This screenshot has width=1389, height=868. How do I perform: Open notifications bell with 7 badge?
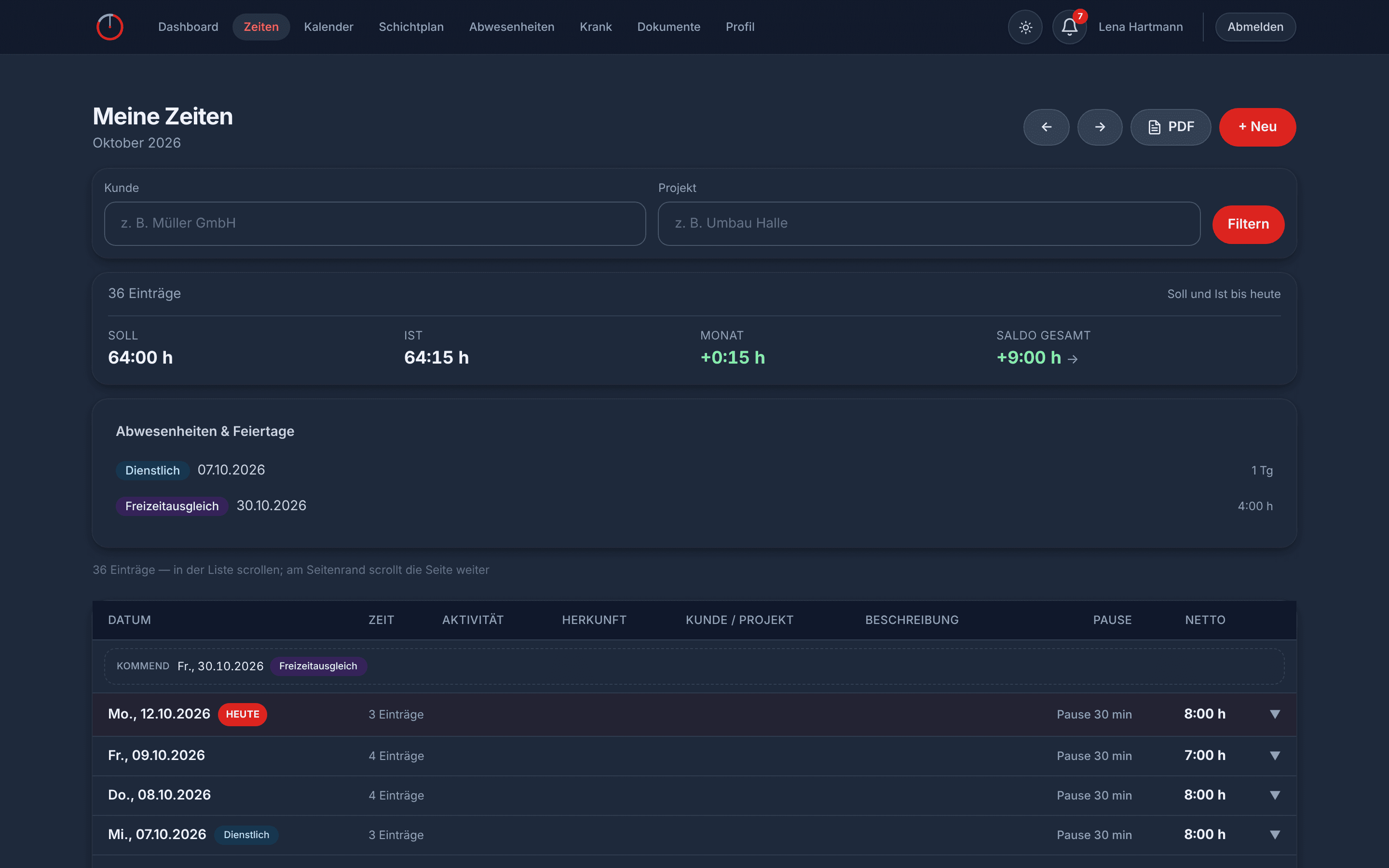point(1069,27)
